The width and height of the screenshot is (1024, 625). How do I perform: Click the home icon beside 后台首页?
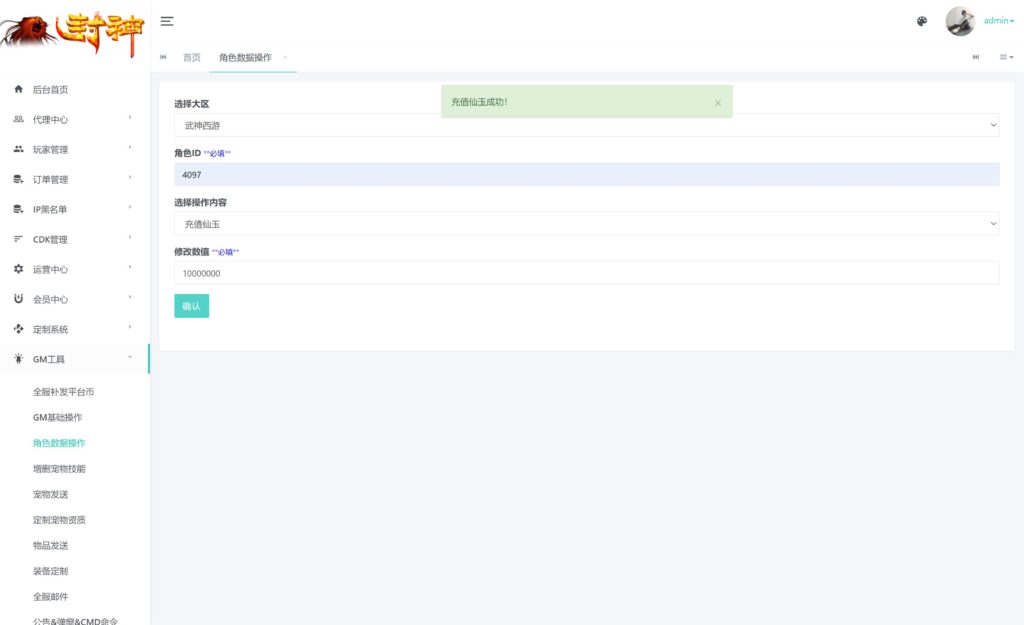18,90
